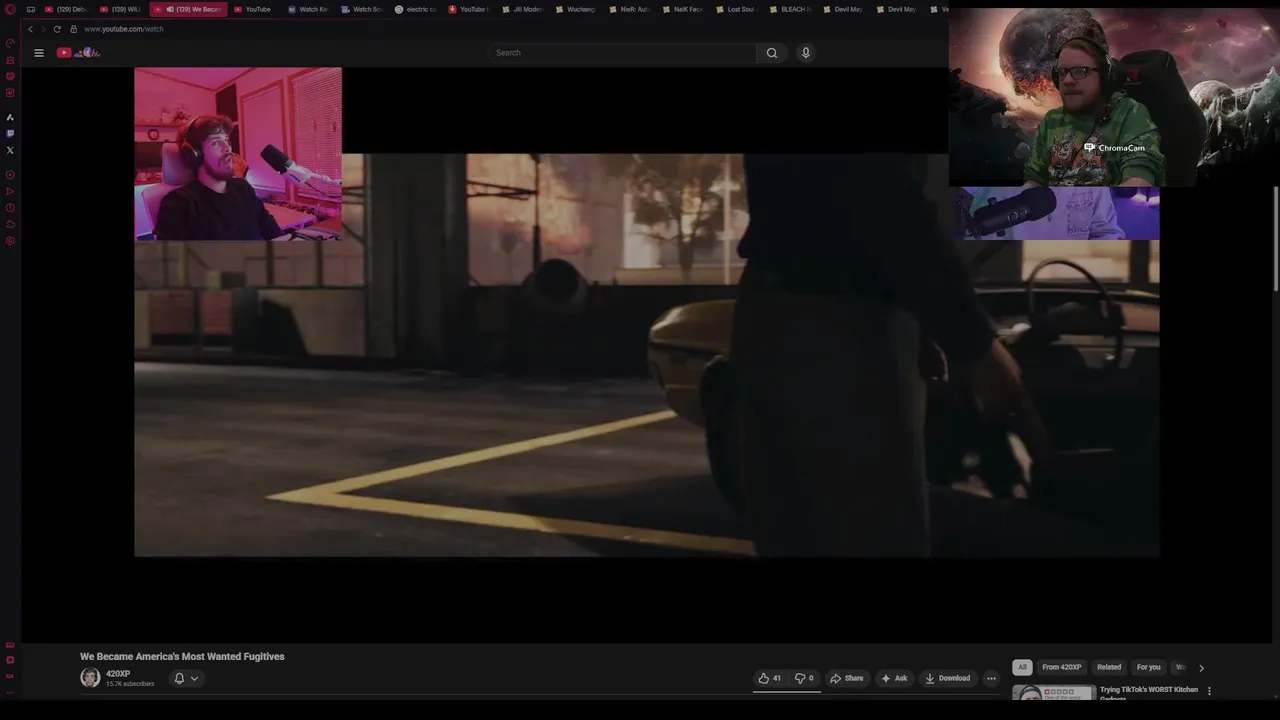1280x720 pixels.
Task: Click the Download button
Action: tap(947, 678)
